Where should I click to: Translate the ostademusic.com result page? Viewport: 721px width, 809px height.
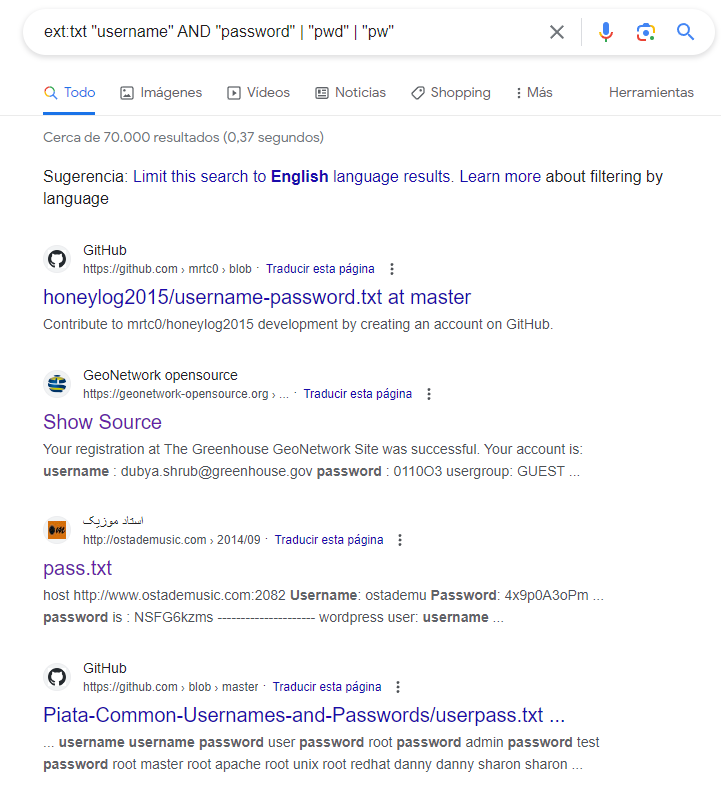[329, 540]
